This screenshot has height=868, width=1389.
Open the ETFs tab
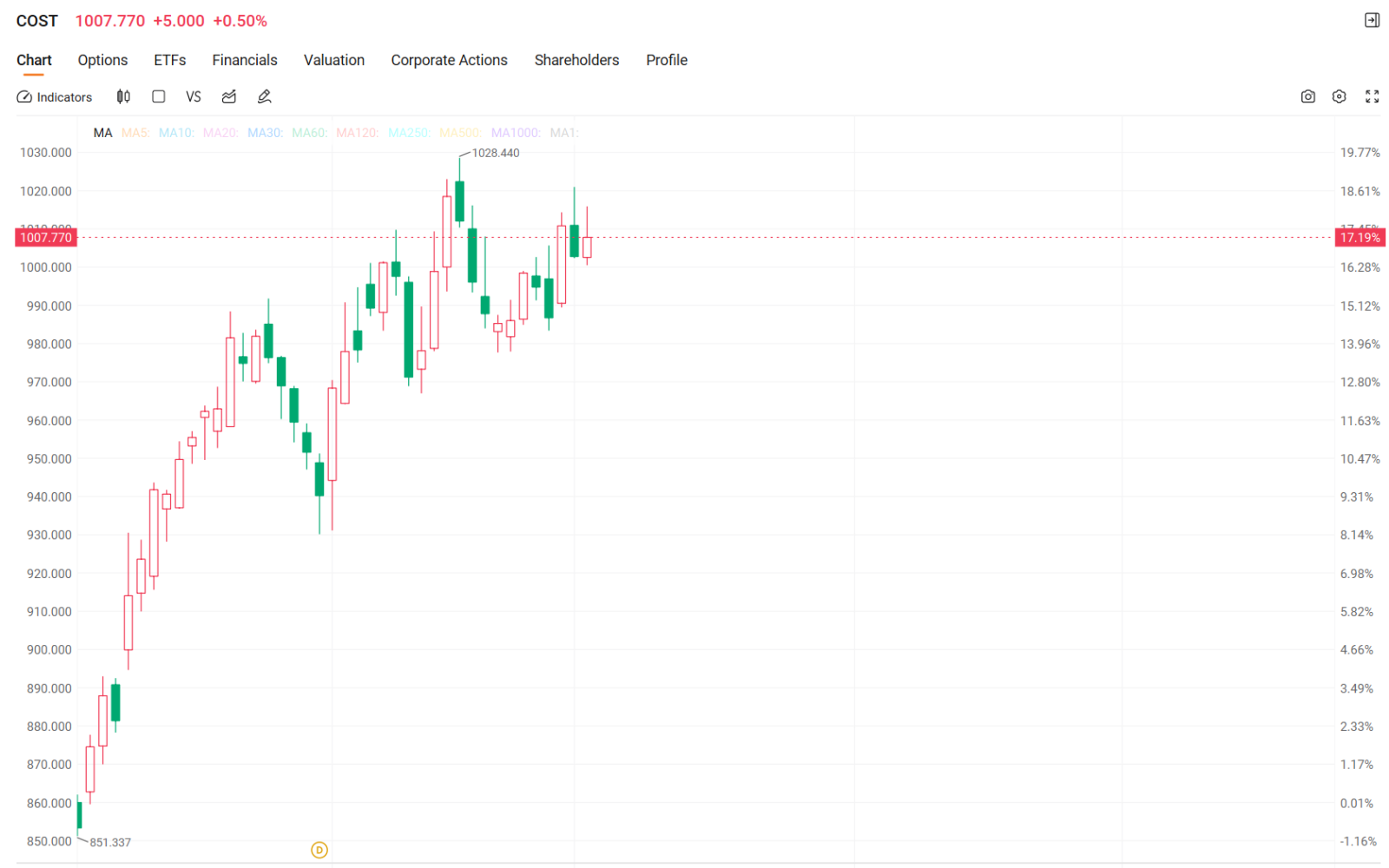pyautogui.click(x=170, y=60)
